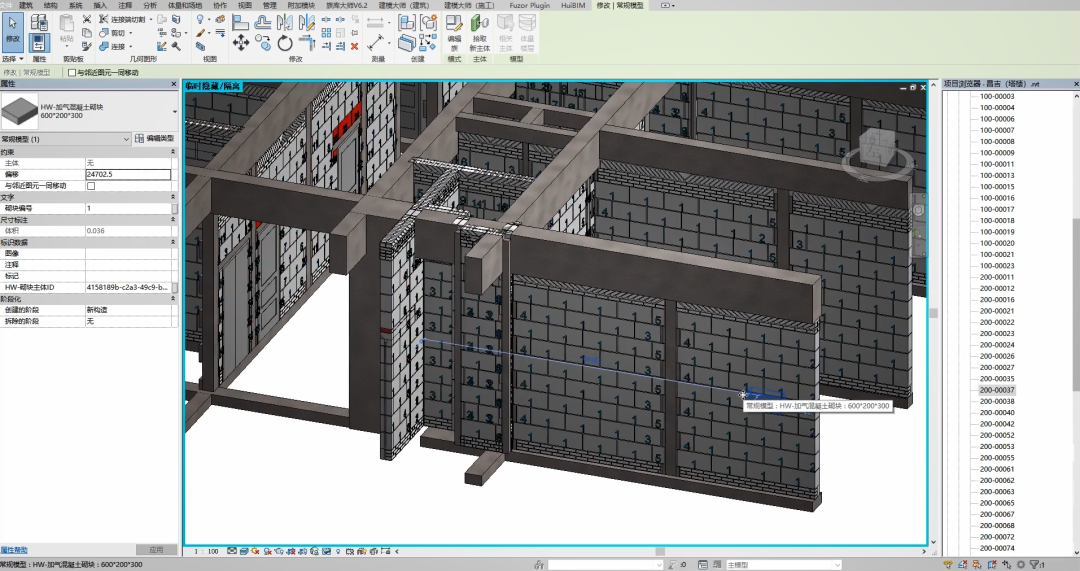This screenshot has height=571, width=1080.
Task: Open the 视图 ribbon tab
Action: tap(245, 5)
